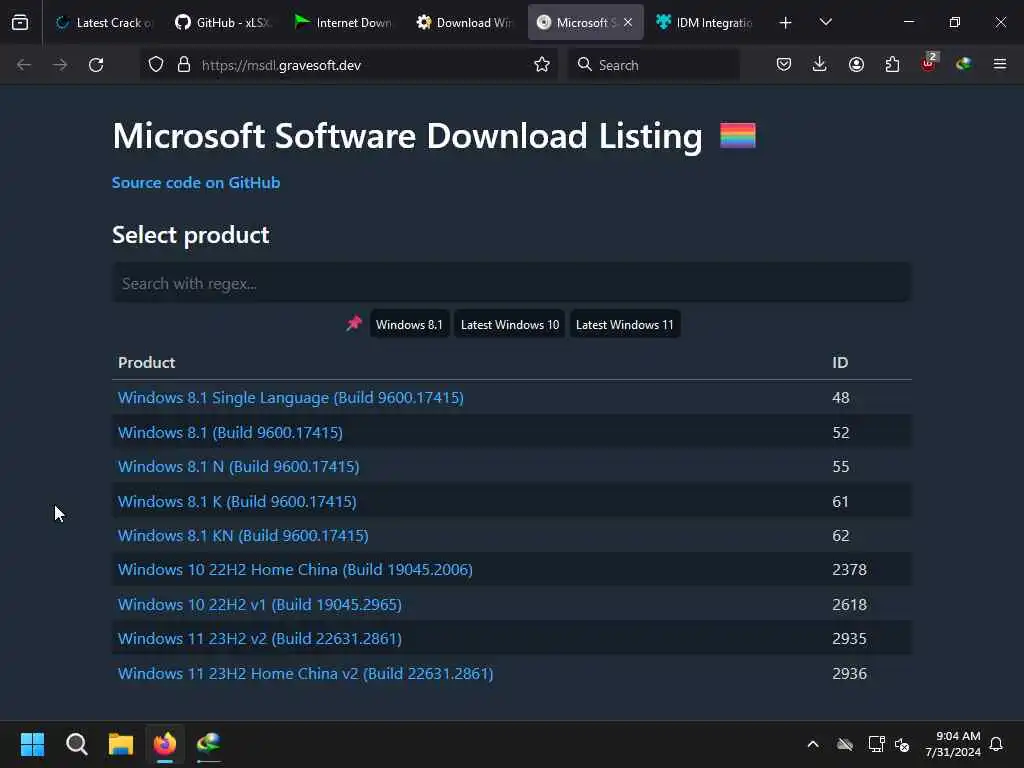Reload the current page

[96, 65]
